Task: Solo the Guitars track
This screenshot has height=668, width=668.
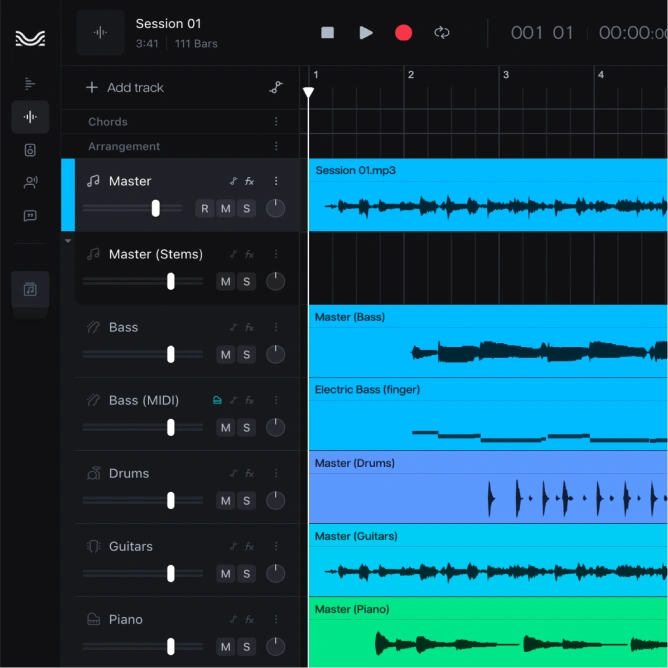Action: point(247,574)
